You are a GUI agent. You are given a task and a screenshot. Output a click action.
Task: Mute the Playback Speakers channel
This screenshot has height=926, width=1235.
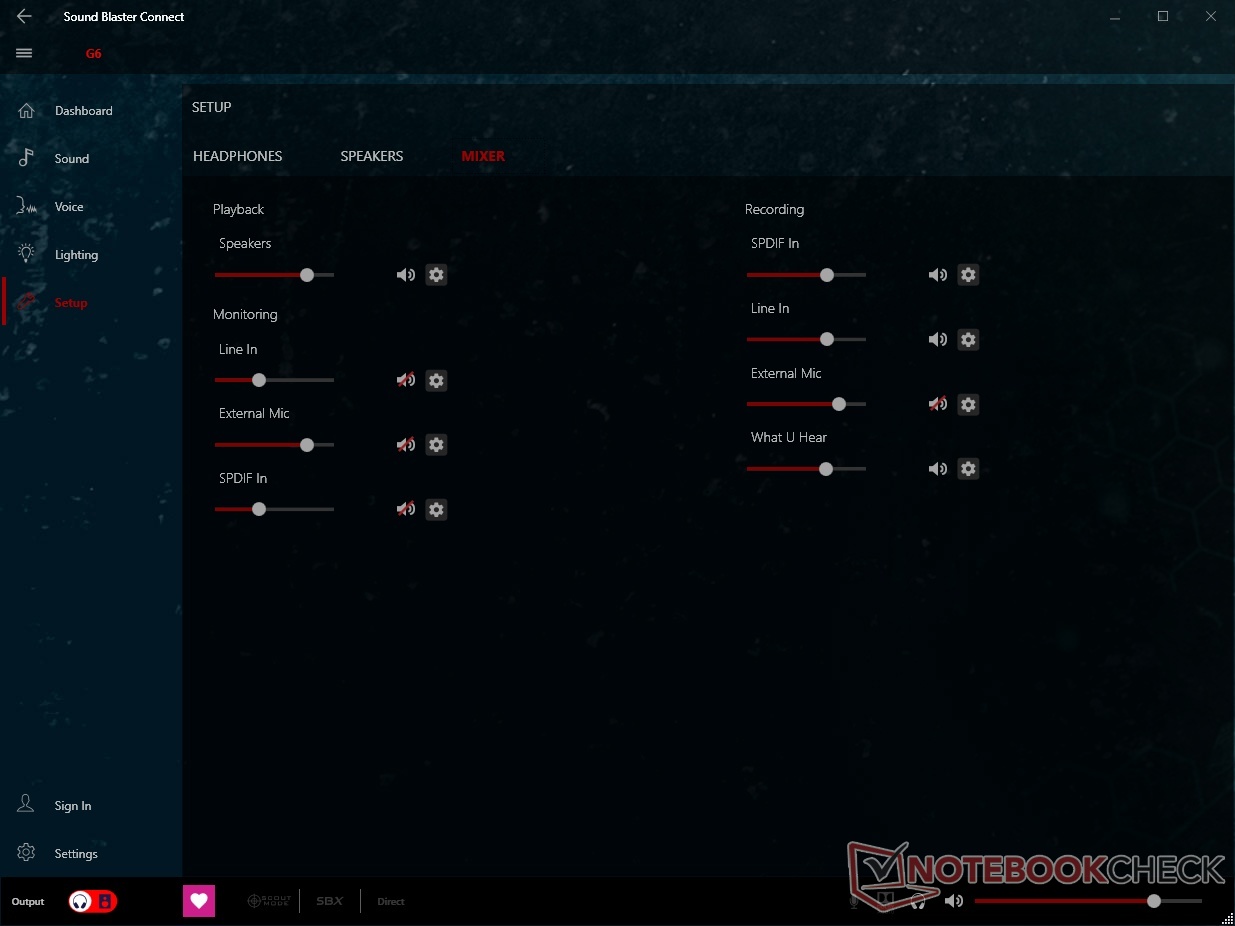405,275
